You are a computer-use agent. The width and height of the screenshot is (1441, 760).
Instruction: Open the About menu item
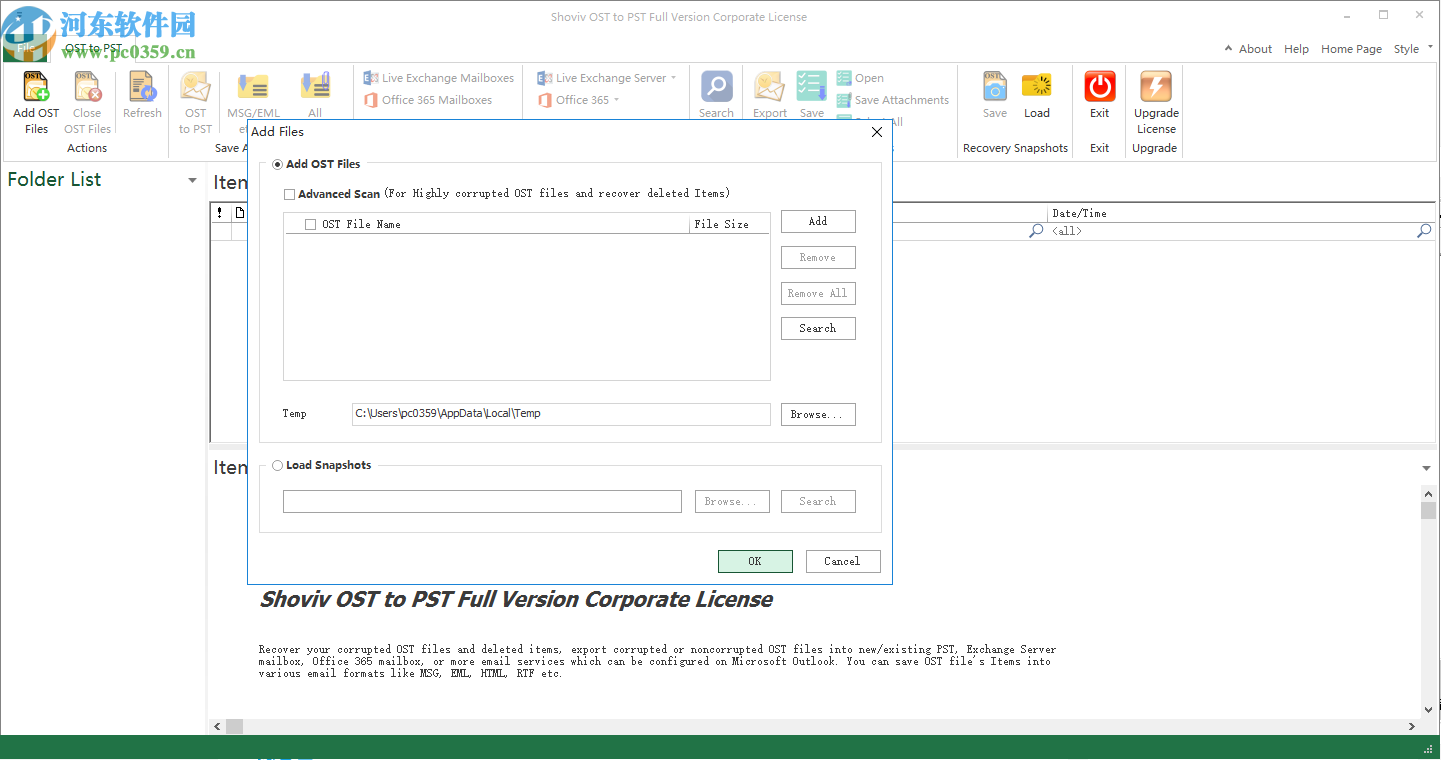pyautogui.click(x=1255, y=49)
